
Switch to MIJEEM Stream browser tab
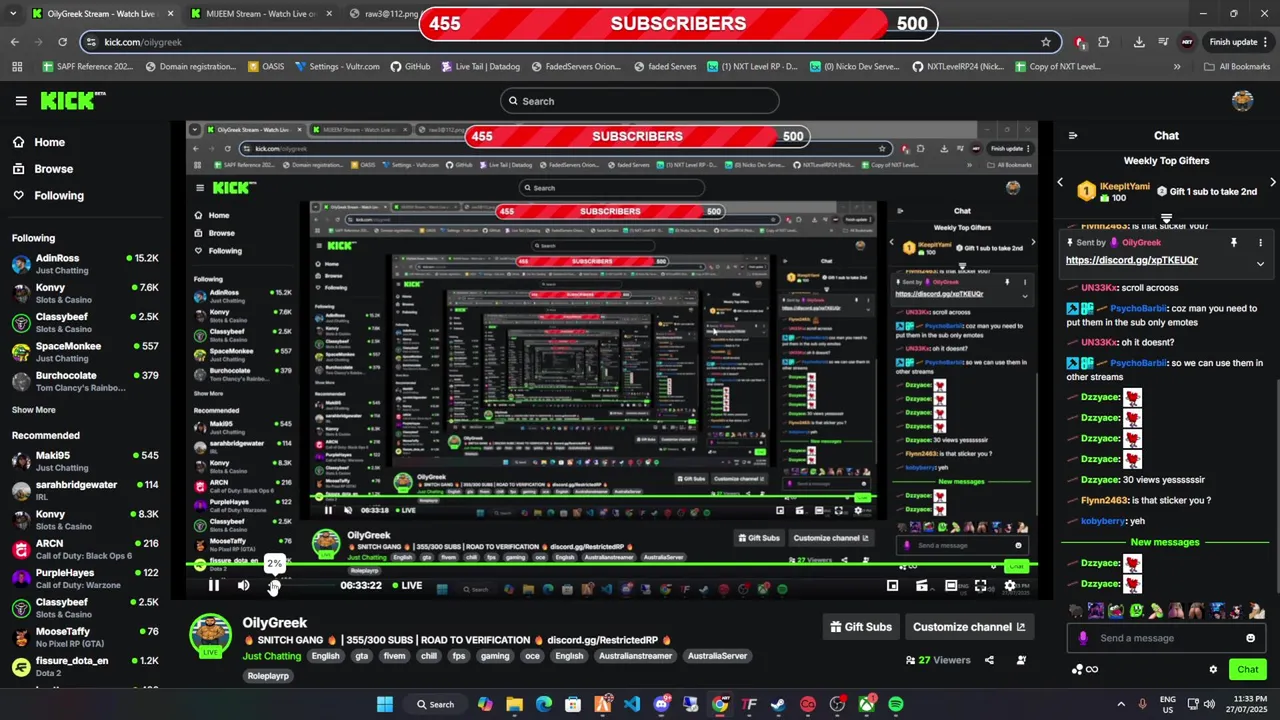tap(261, 14)
